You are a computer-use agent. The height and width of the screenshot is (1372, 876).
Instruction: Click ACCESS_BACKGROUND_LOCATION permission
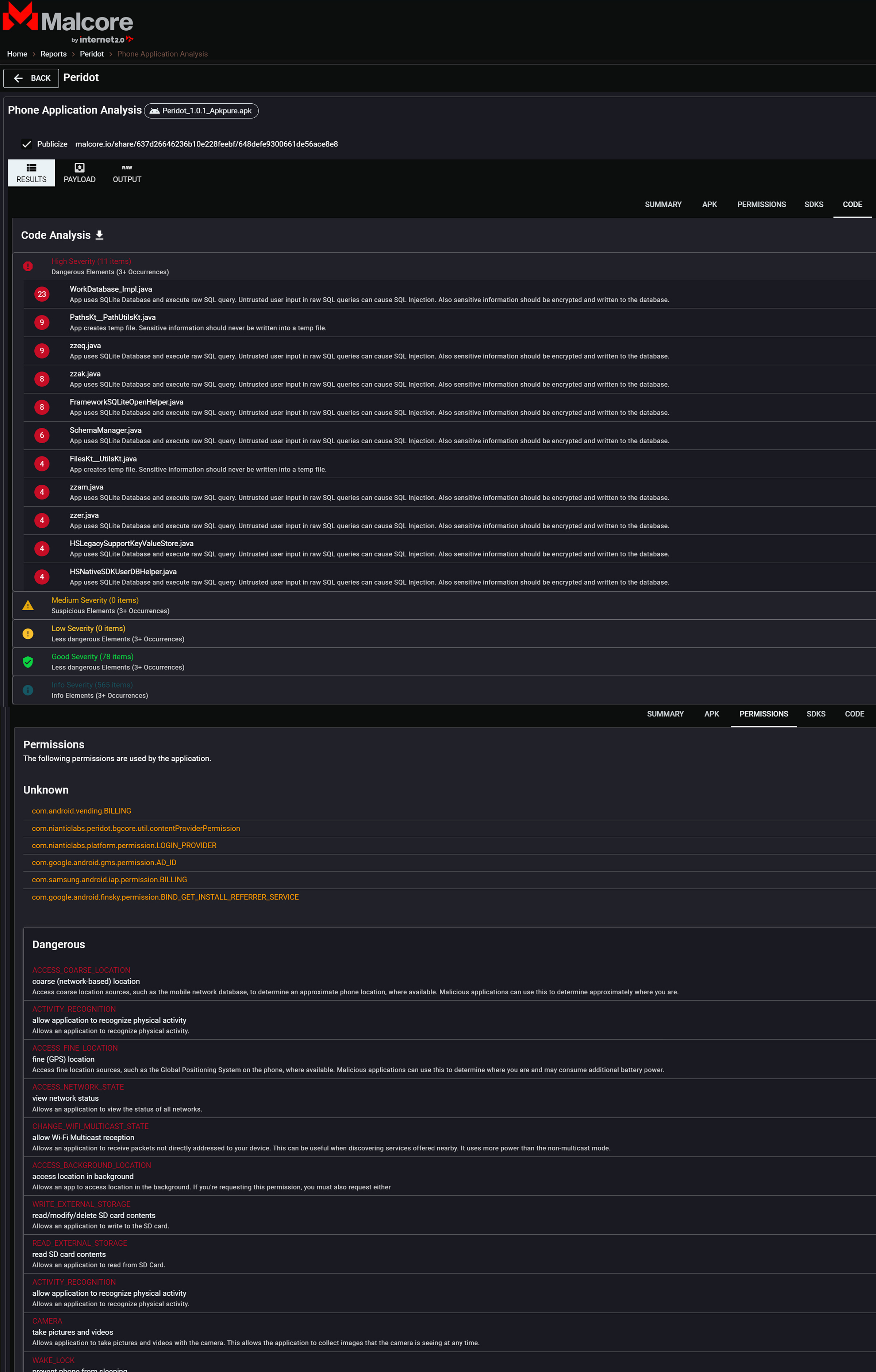tap(92, 1165)
